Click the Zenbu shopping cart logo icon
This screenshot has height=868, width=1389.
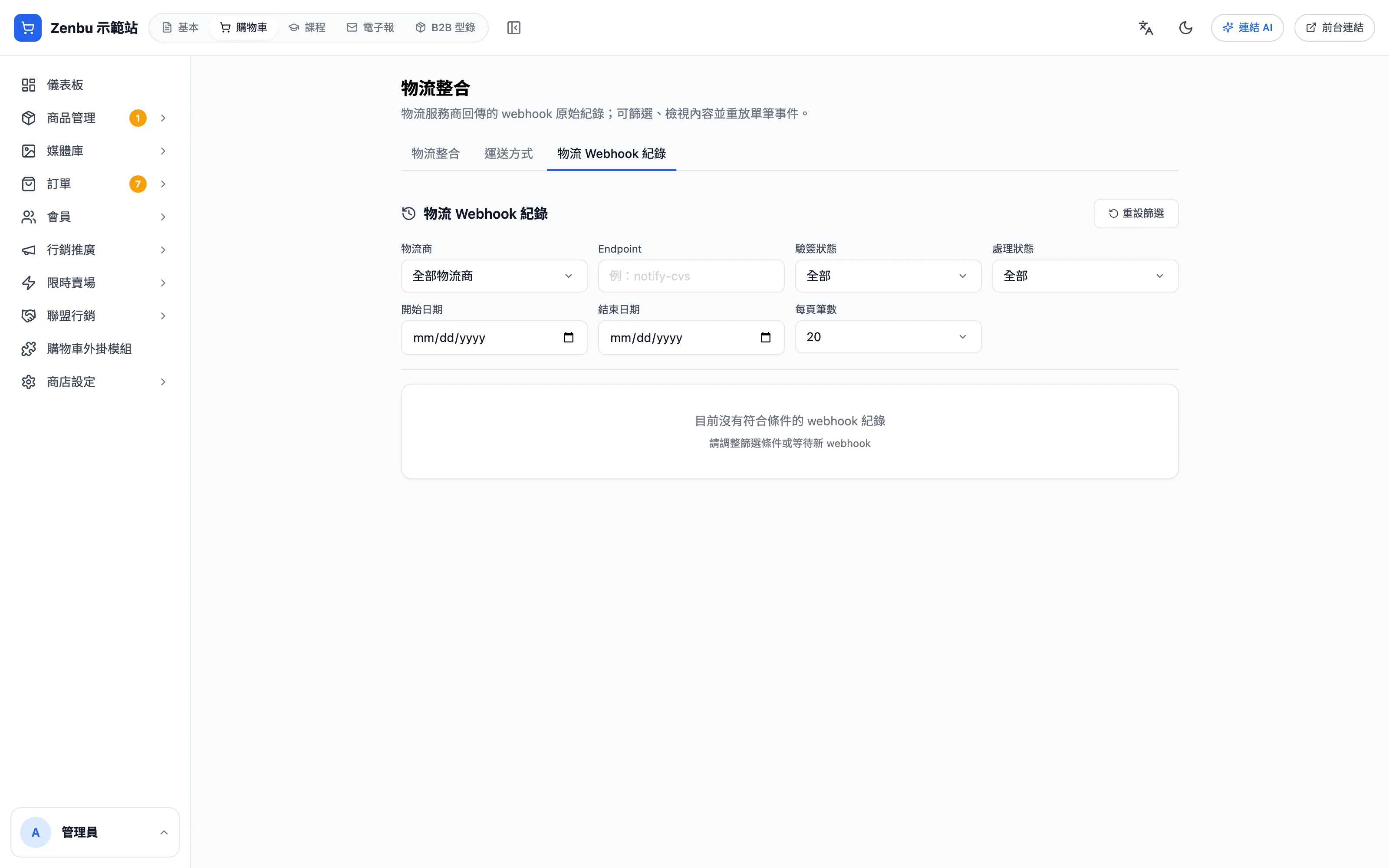[x=27, y=27]
